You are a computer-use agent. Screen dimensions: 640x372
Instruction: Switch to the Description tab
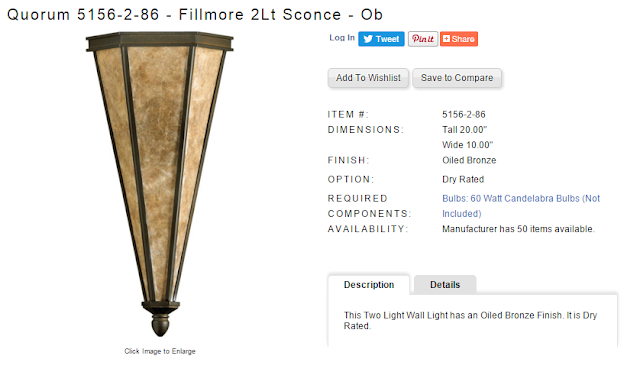(369, 285)
